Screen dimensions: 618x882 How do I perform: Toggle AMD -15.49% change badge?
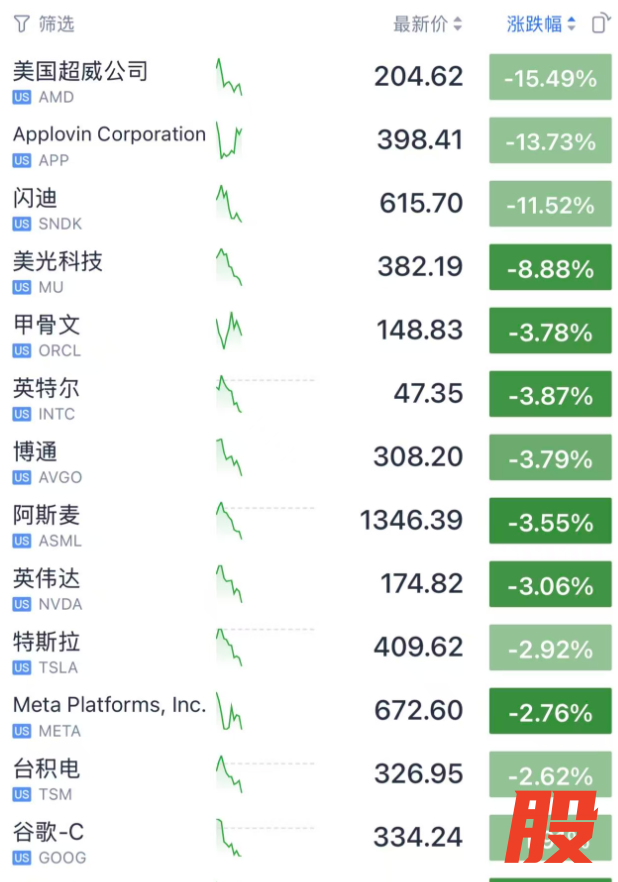[x=550, y=78]
